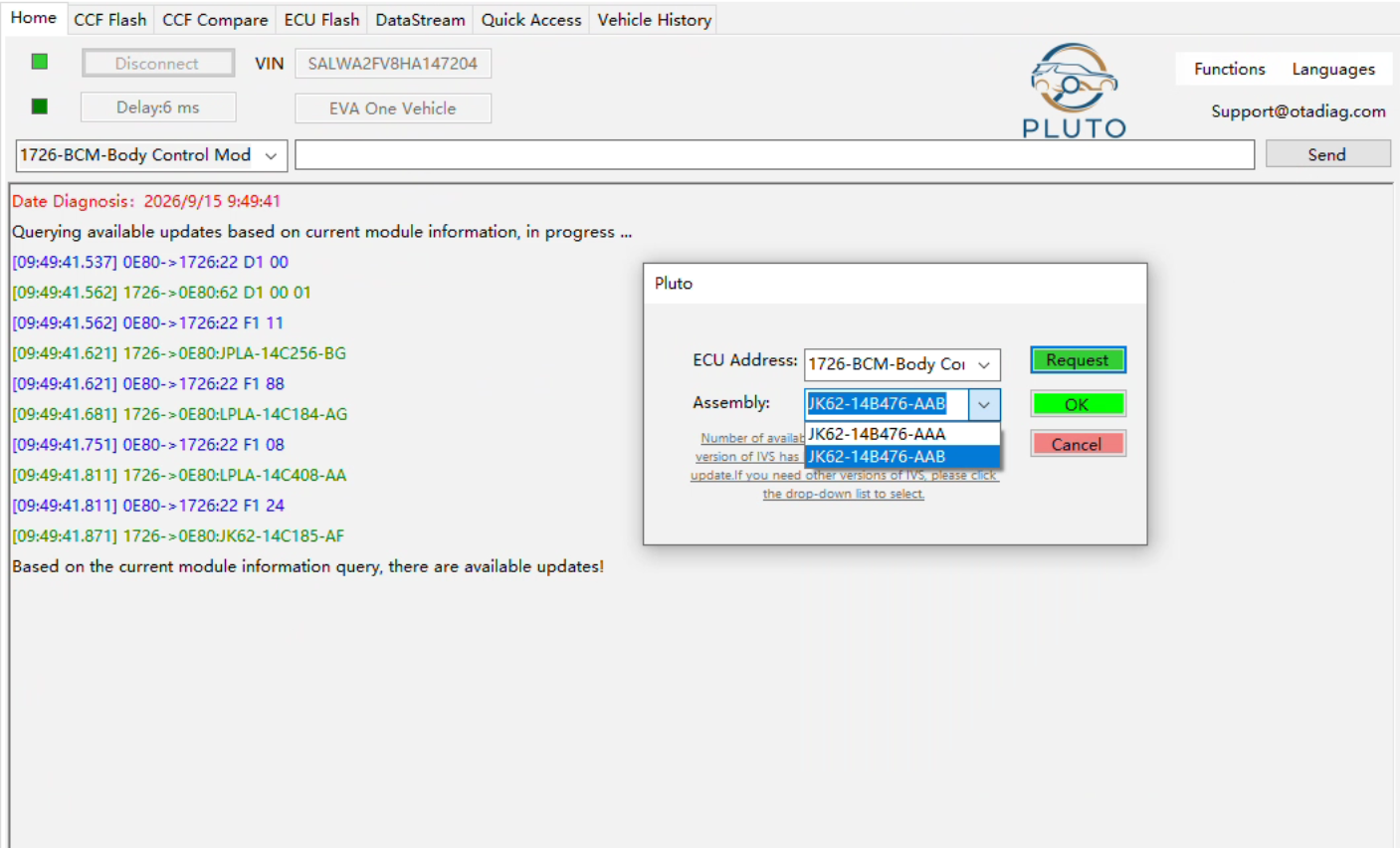Screen dimensions: 1400x848
Task: Click the VIN field SALWA2FV8HA147204
Action: coord(393,64)
